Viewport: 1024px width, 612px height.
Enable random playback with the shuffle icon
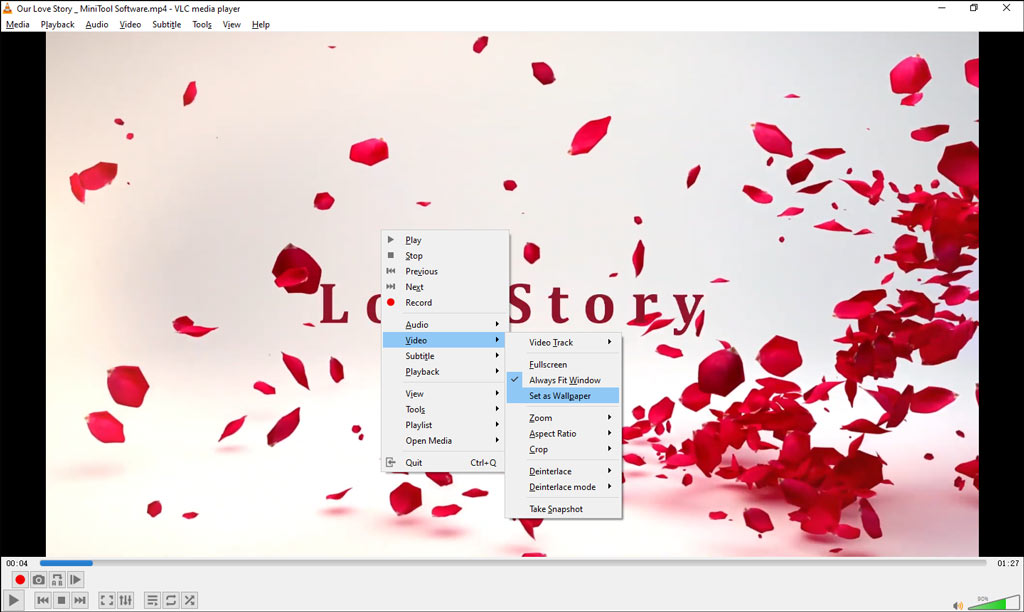click(189, 600)
